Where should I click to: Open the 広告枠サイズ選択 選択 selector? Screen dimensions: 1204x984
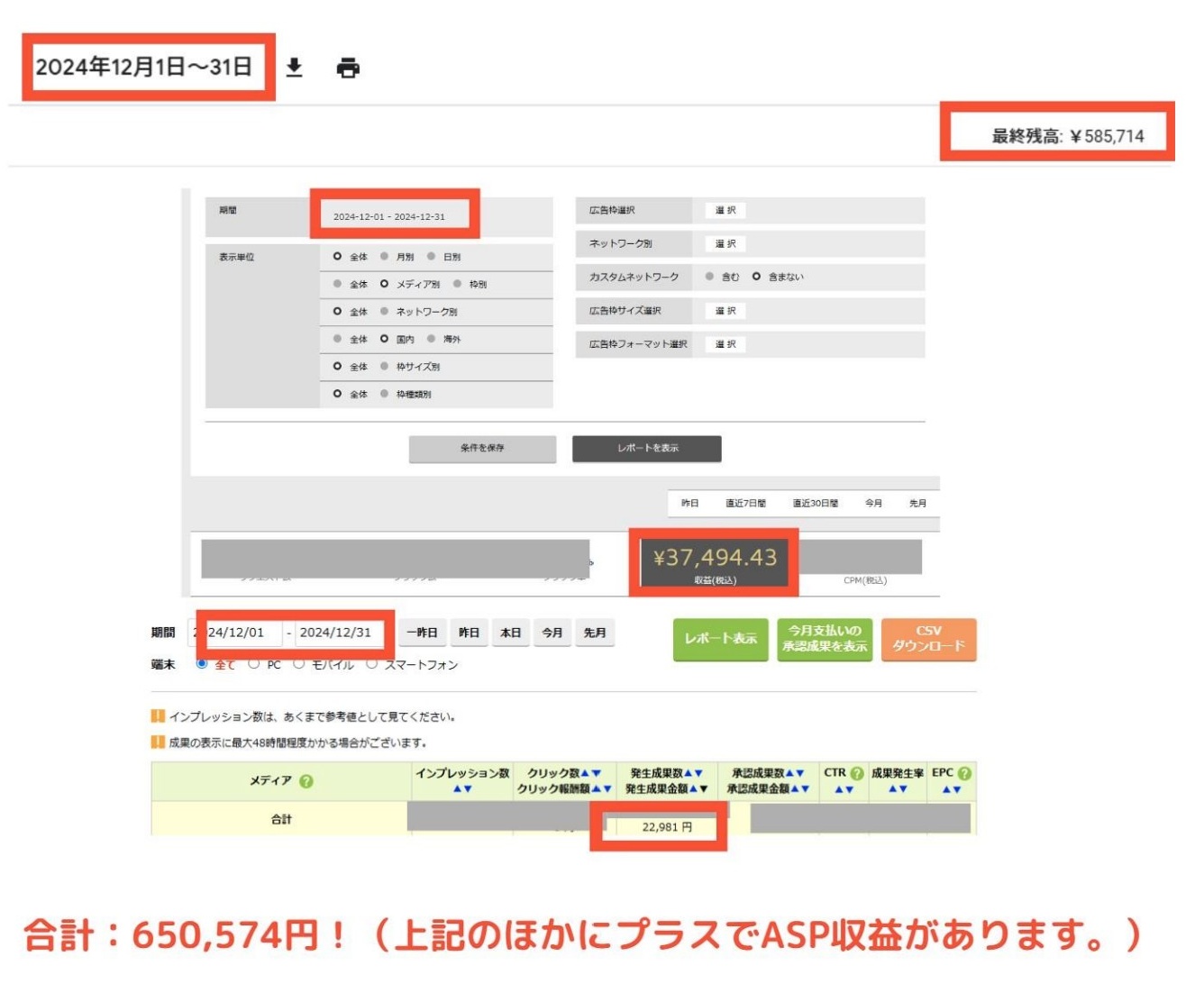(725, 311)
